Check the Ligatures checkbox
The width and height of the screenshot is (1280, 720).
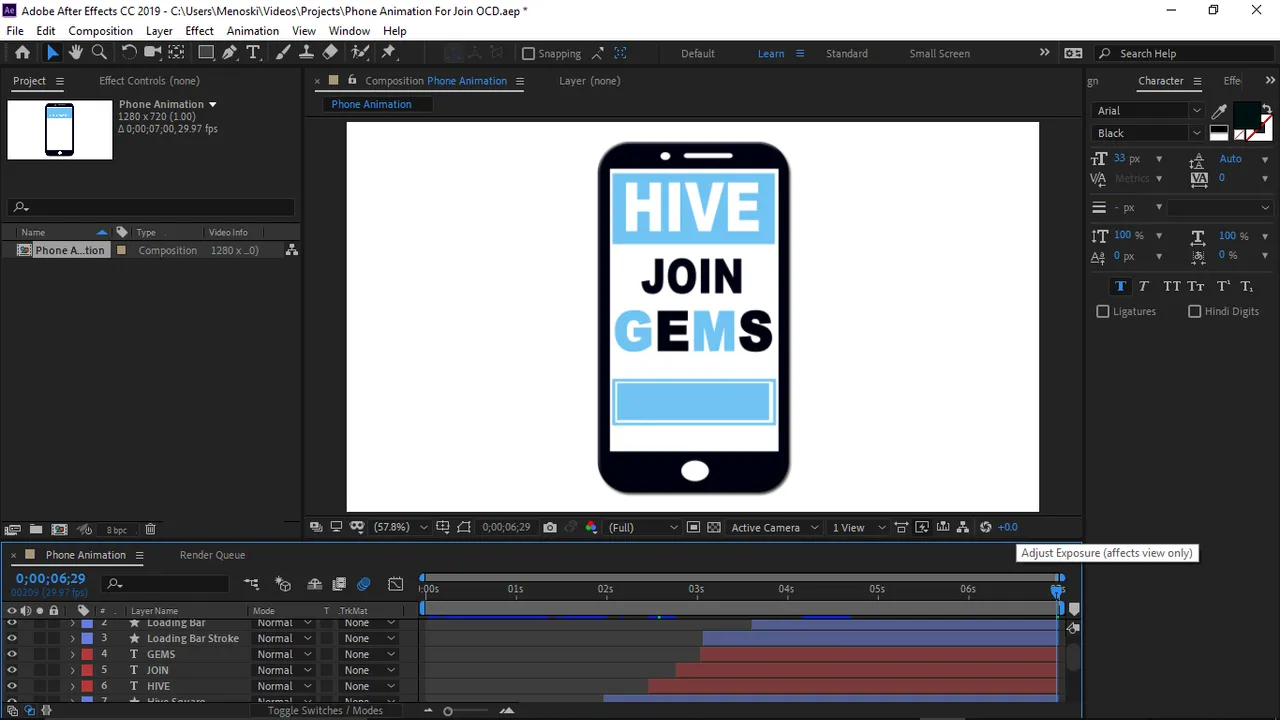pos(1103,312)
